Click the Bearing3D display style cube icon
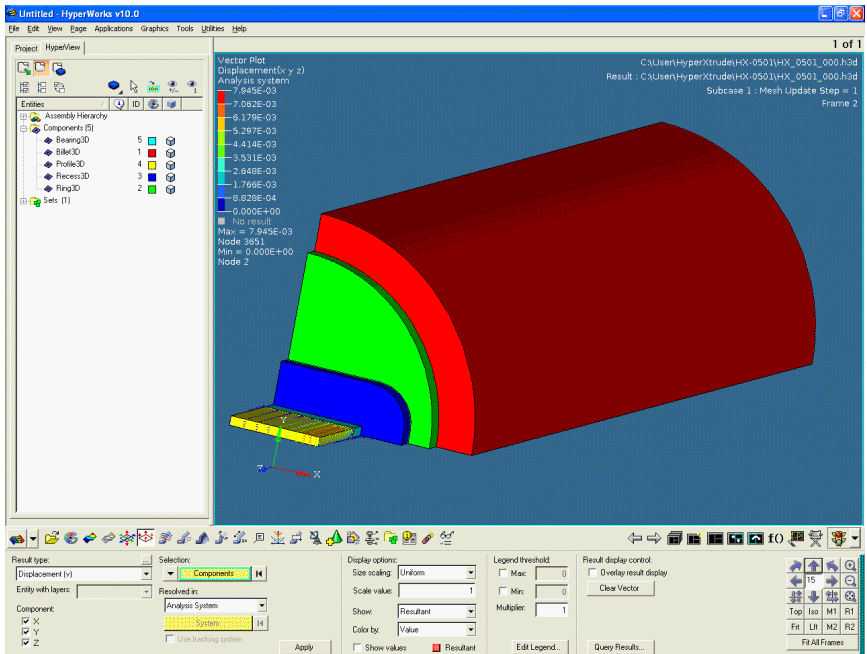This screenshot has height=654, width=867. tap(171, 141)
